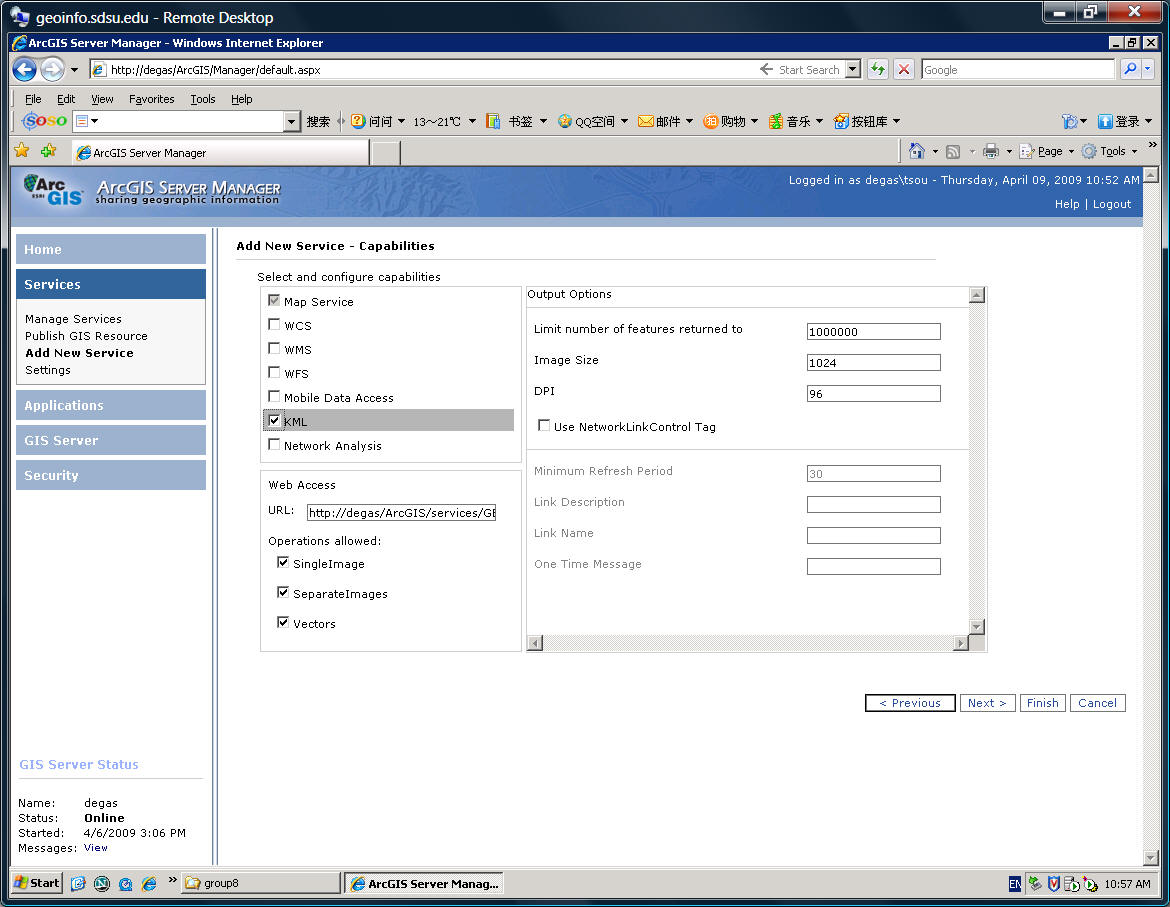Image resolution: width=1170 pixels, height=907 pixels.
Task: Enable the WFS capability checkbox
Action: click(x=274, y=372)
